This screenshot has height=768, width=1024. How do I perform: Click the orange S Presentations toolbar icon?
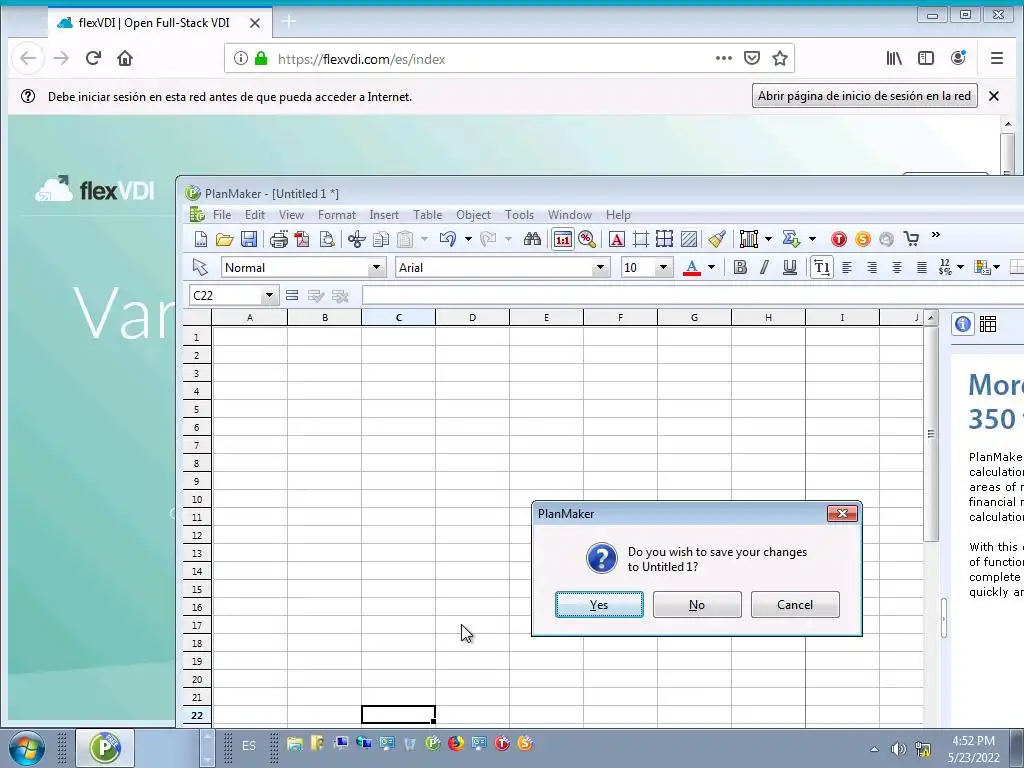(863, 240)
